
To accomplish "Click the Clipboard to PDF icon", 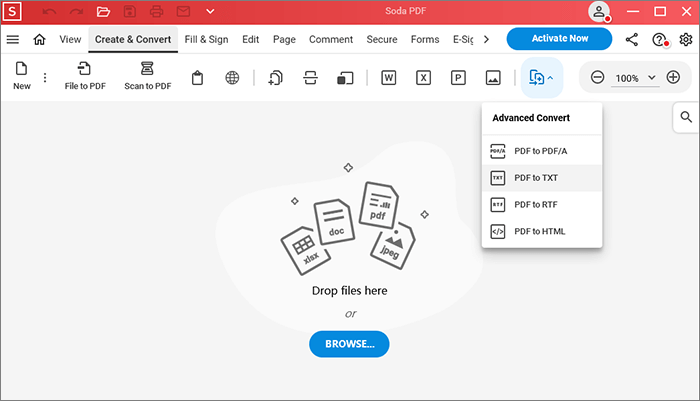I will (198, 78).
